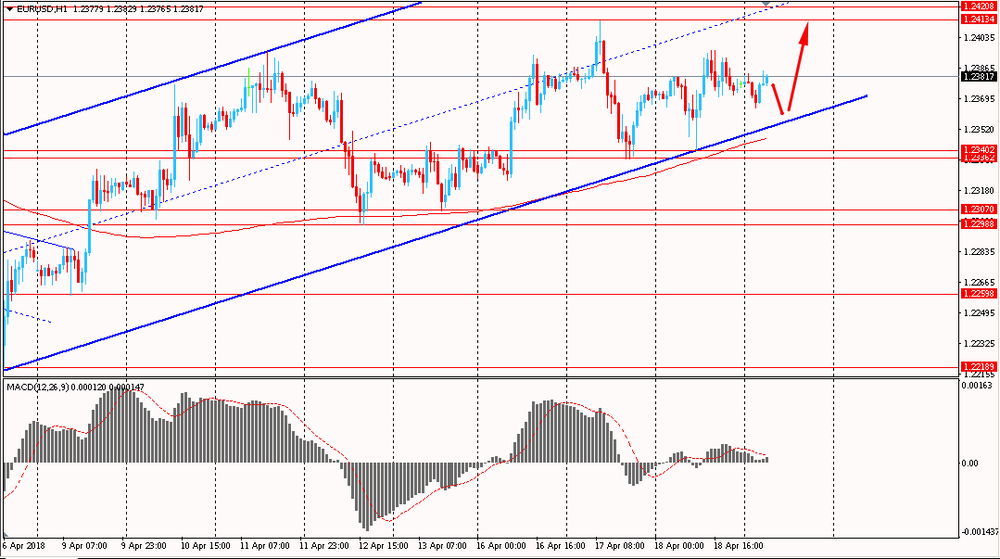This screenshot has height=559, width=1000.
Task: Click the 13 Apr 07:00 time label
Action: (x=443, y=546)
